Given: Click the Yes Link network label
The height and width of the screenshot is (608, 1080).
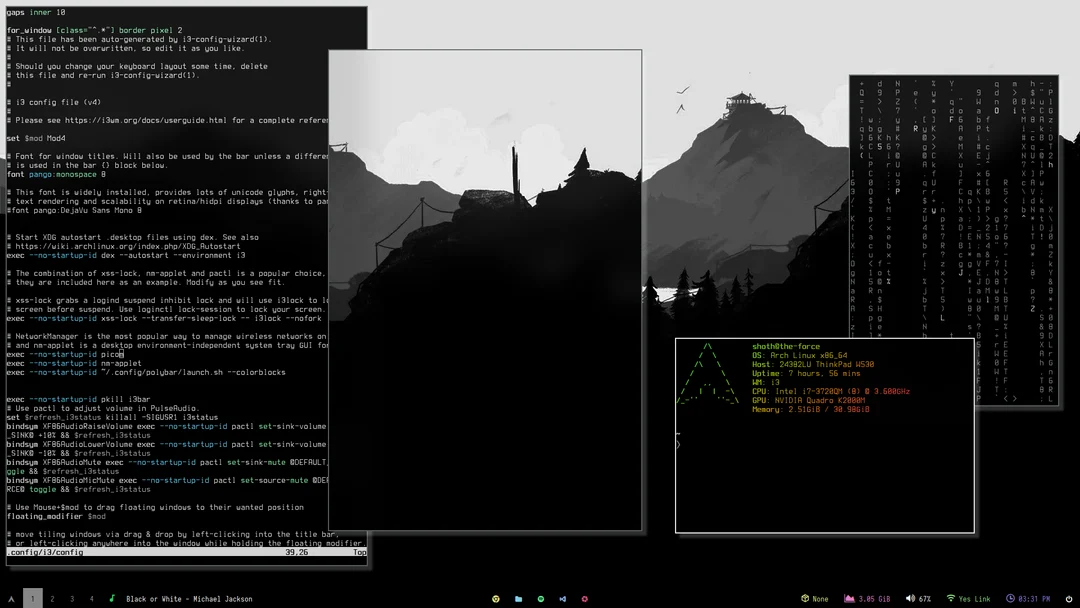Looking at the screenshot, I should click(x=975, y=598).
